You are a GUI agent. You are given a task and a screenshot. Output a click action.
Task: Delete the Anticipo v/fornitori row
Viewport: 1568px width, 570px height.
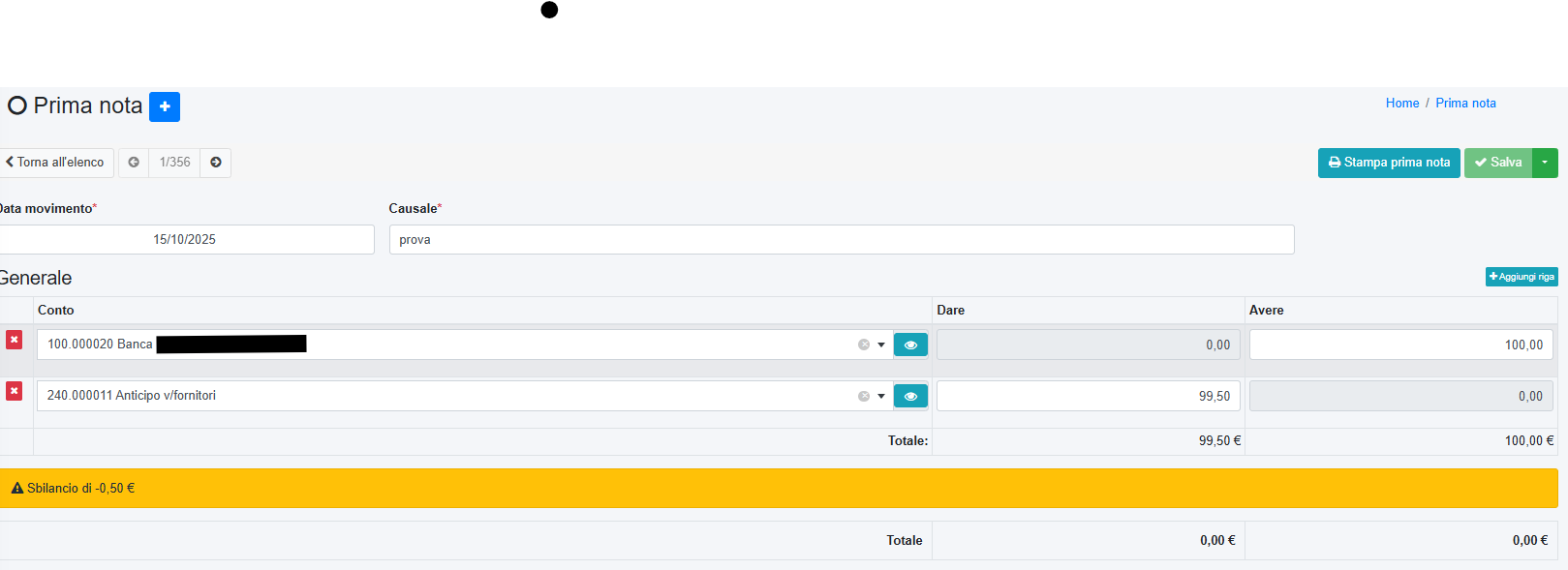15,391
